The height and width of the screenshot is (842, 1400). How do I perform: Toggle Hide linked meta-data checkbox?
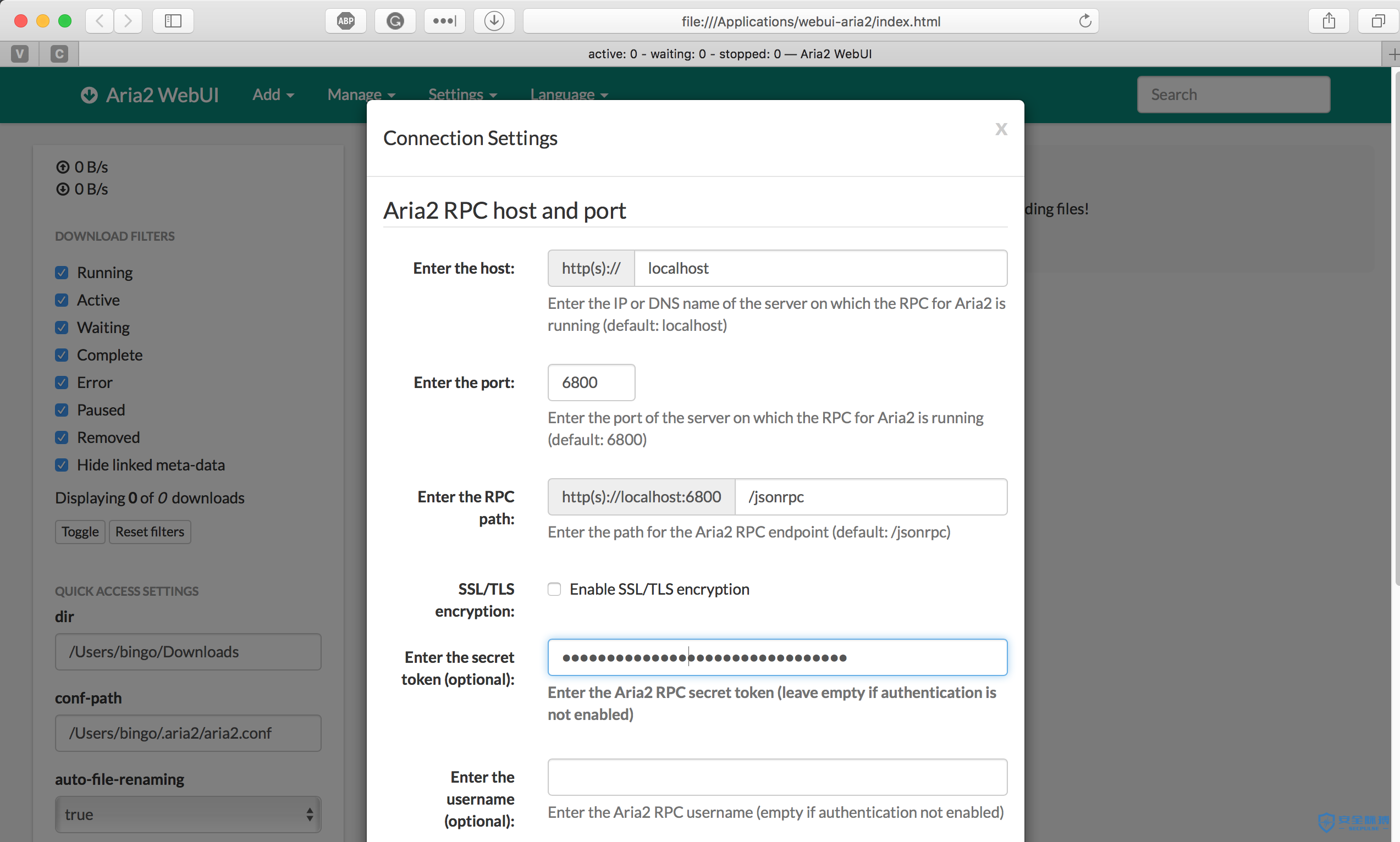(x=61, y=466)
